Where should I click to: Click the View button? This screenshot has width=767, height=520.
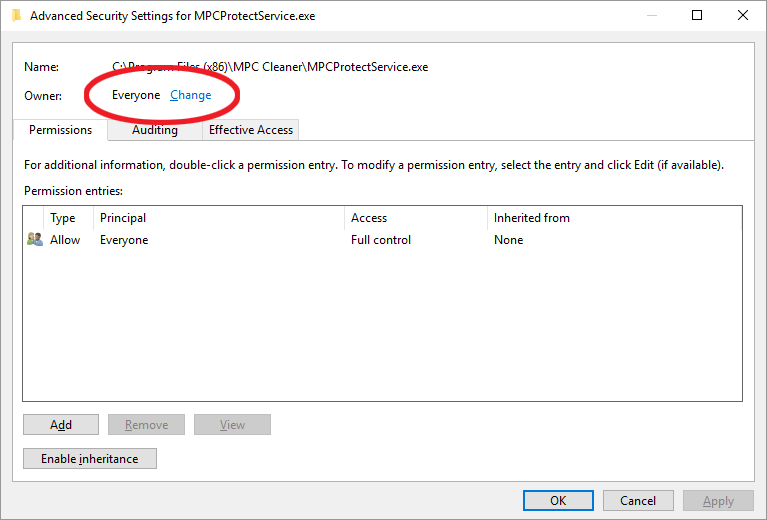point(232,425)
